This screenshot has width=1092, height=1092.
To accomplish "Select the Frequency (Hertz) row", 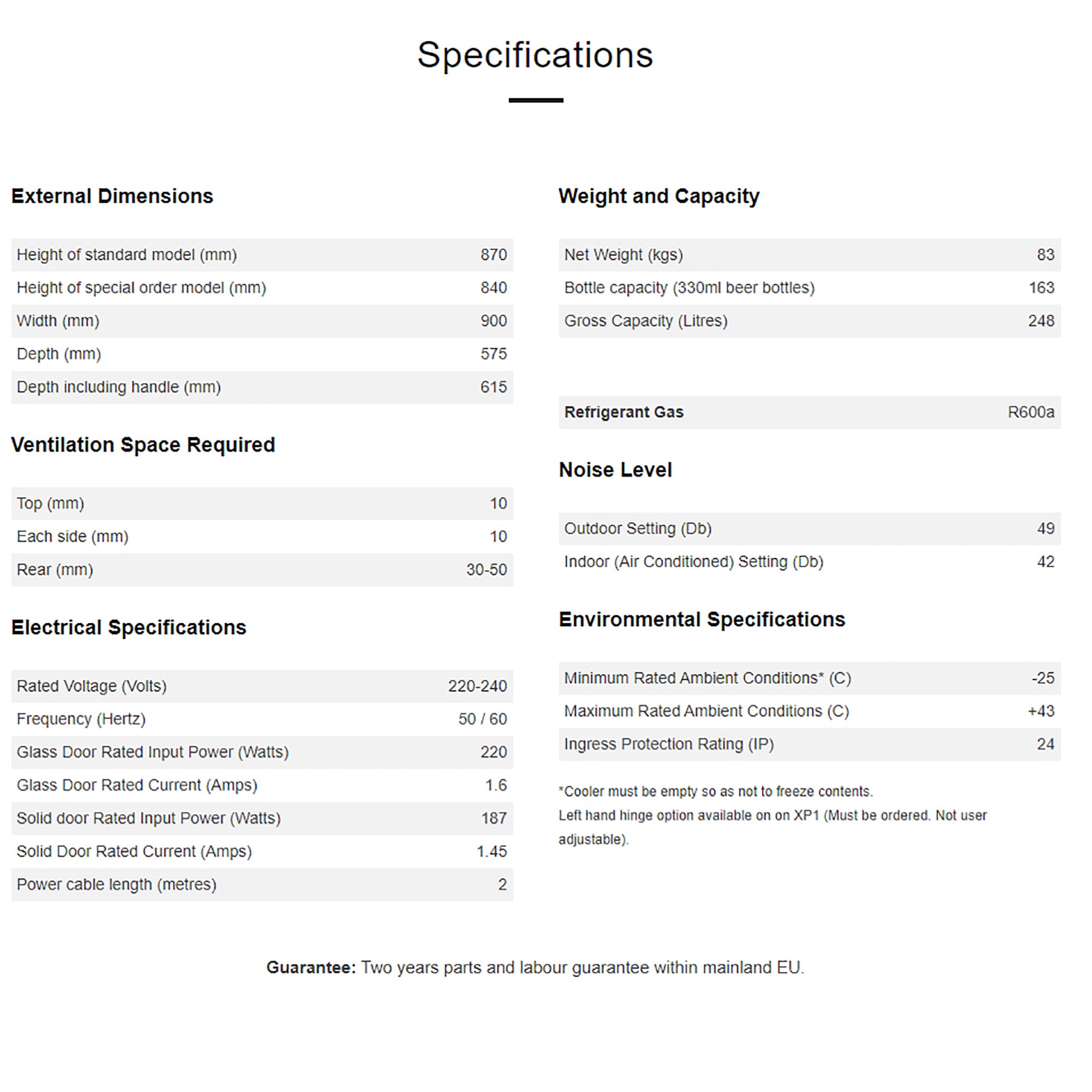I will coord(262,719).
